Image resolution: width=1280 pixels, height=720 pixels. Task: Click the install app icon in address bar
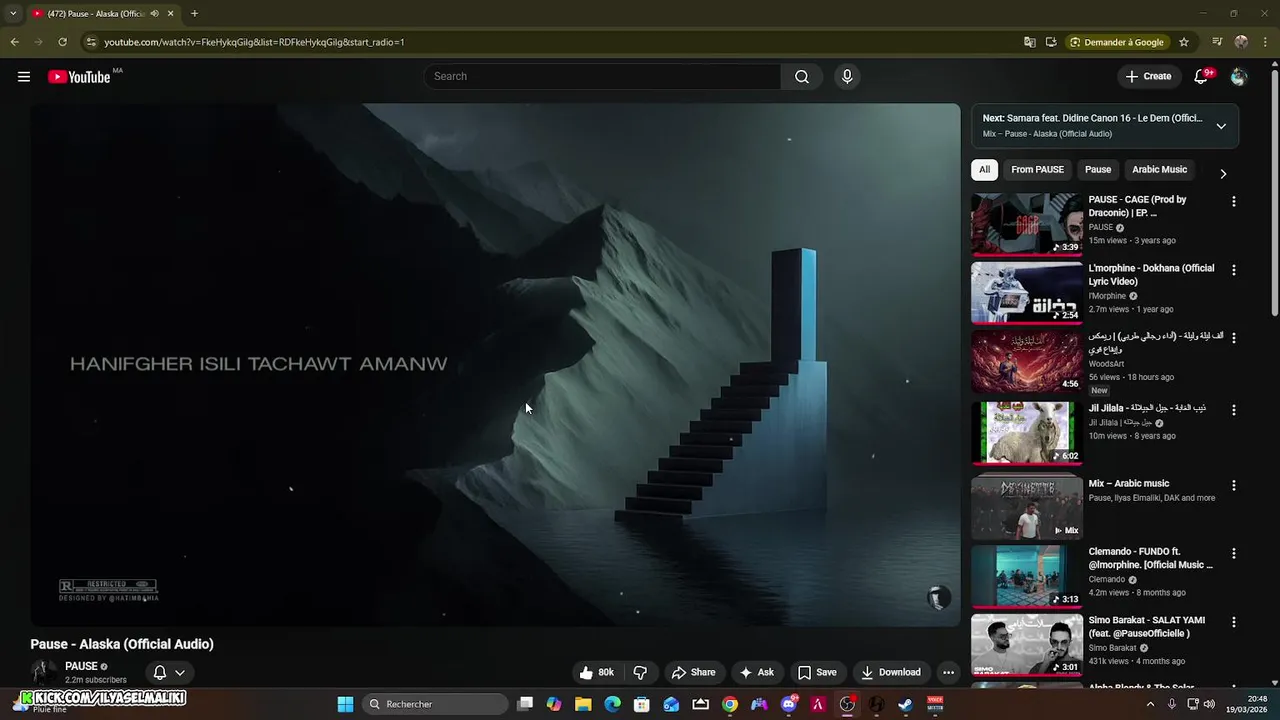[x=1051, y=42]
